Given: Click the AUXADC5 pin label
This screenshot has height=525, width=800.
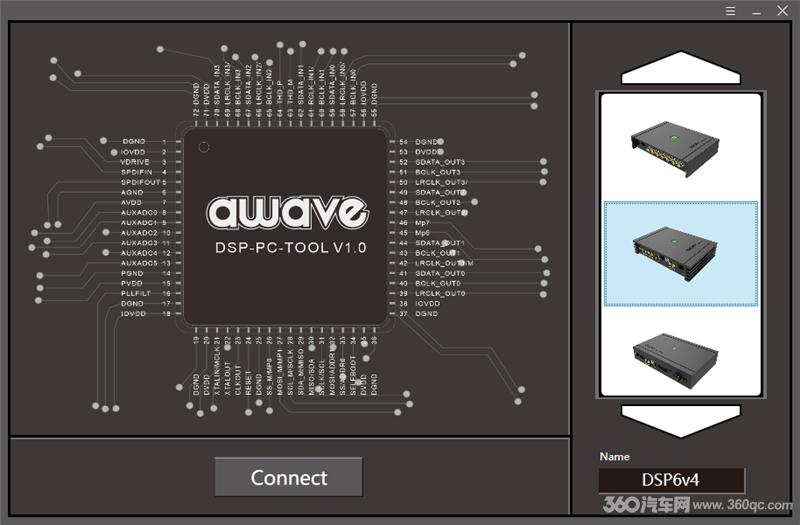Looking at the screenshot, I should 139,263.
